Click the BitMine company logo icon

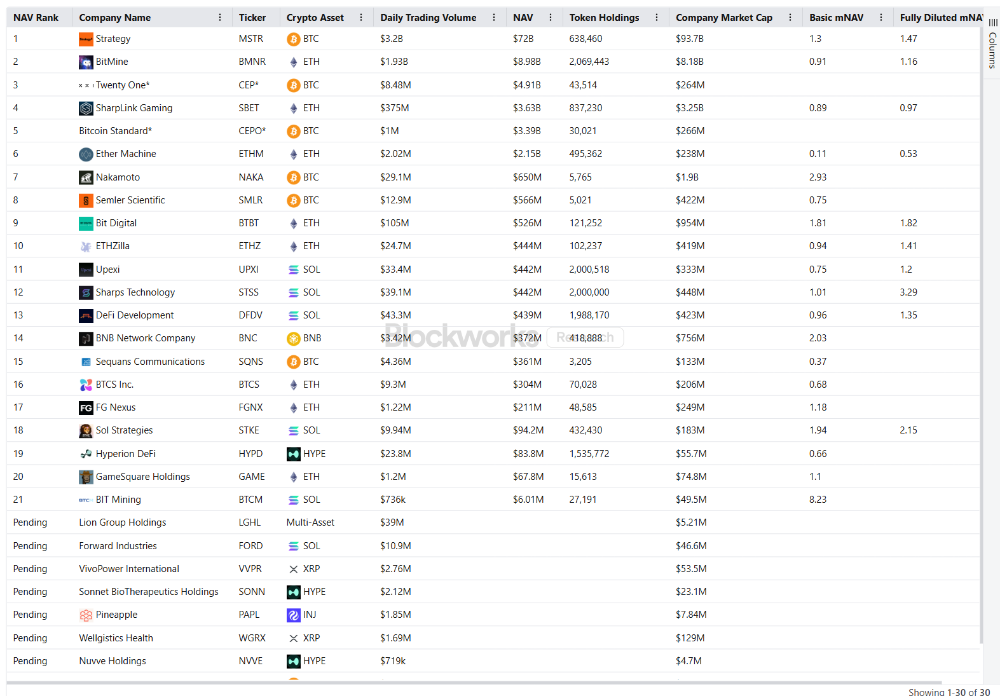coord(86,62)
